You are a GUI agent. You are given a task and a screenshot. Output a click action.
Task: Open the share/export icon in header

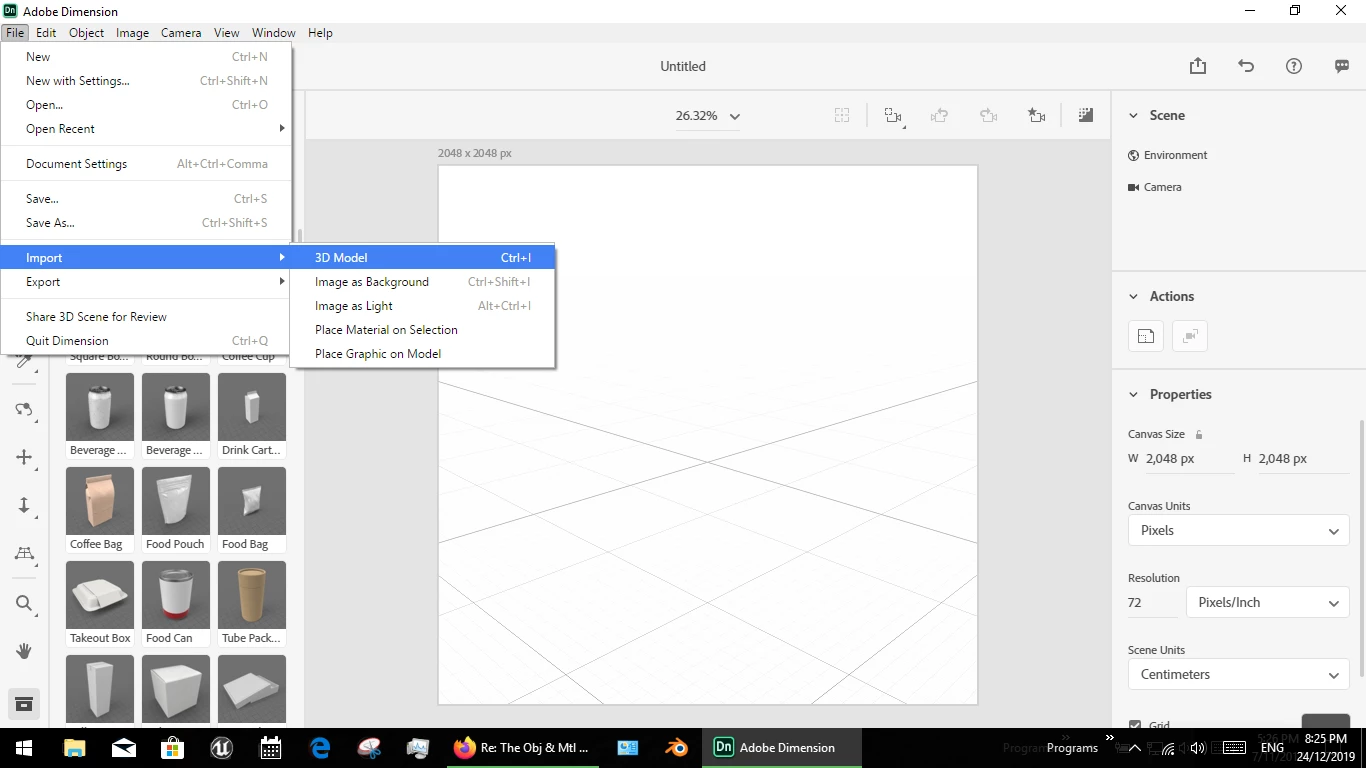(x=1198, y=66)
